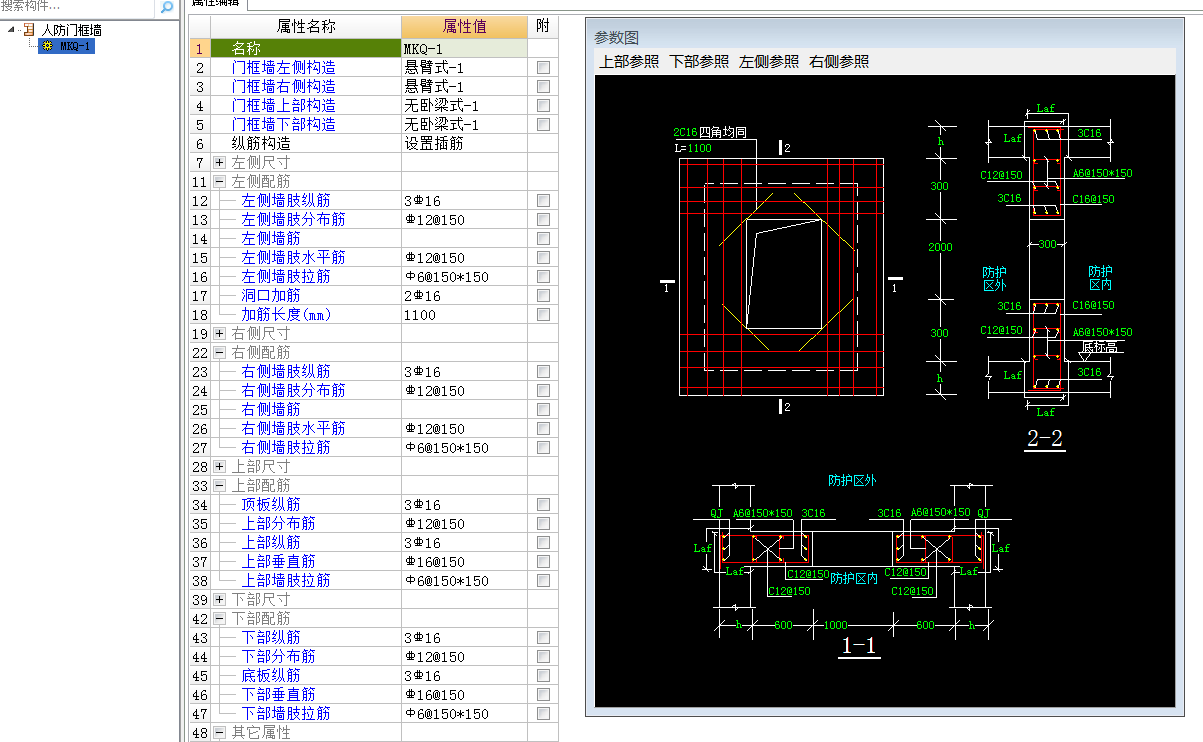Image resolution: width=1203 pixels, height=742 pixels.
Task: Click 洞口加筋 value cell
Action: click(464, 295)
